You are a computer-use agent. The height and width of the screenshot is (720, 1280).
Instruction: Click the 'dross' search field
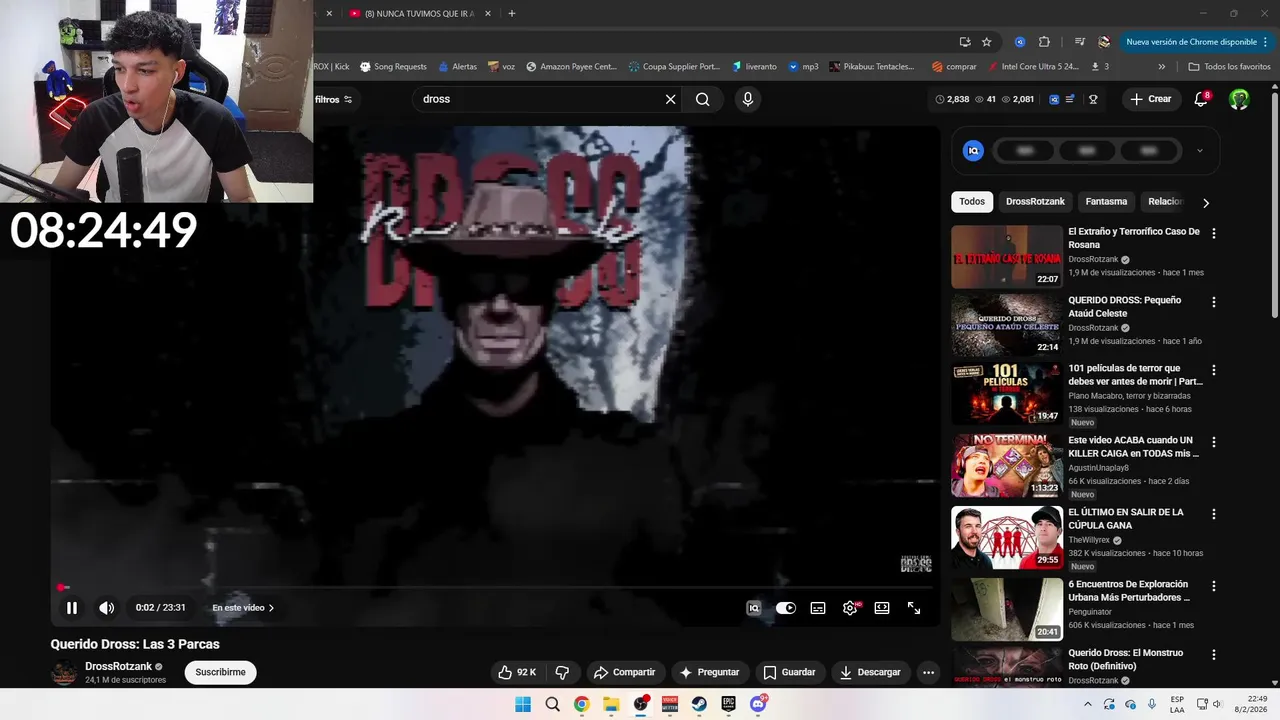[537, 99]
